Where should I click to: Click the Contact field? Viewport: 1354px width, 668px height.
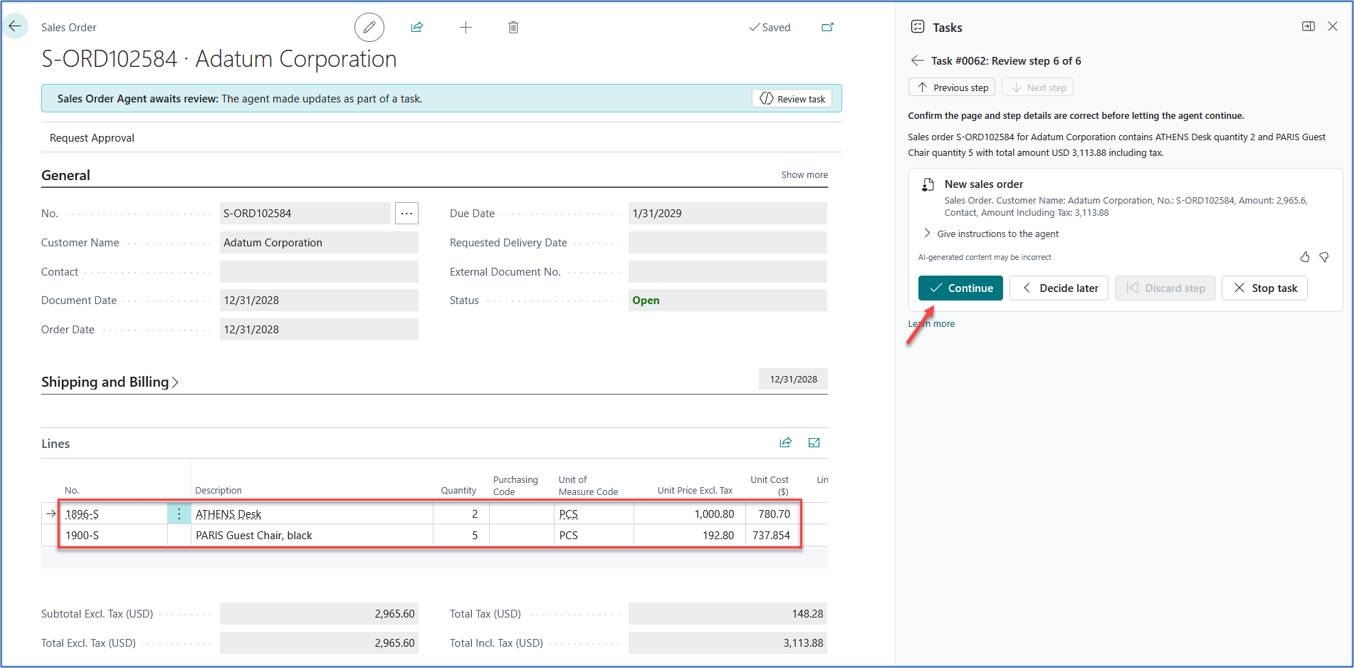(x=319, y=272)
